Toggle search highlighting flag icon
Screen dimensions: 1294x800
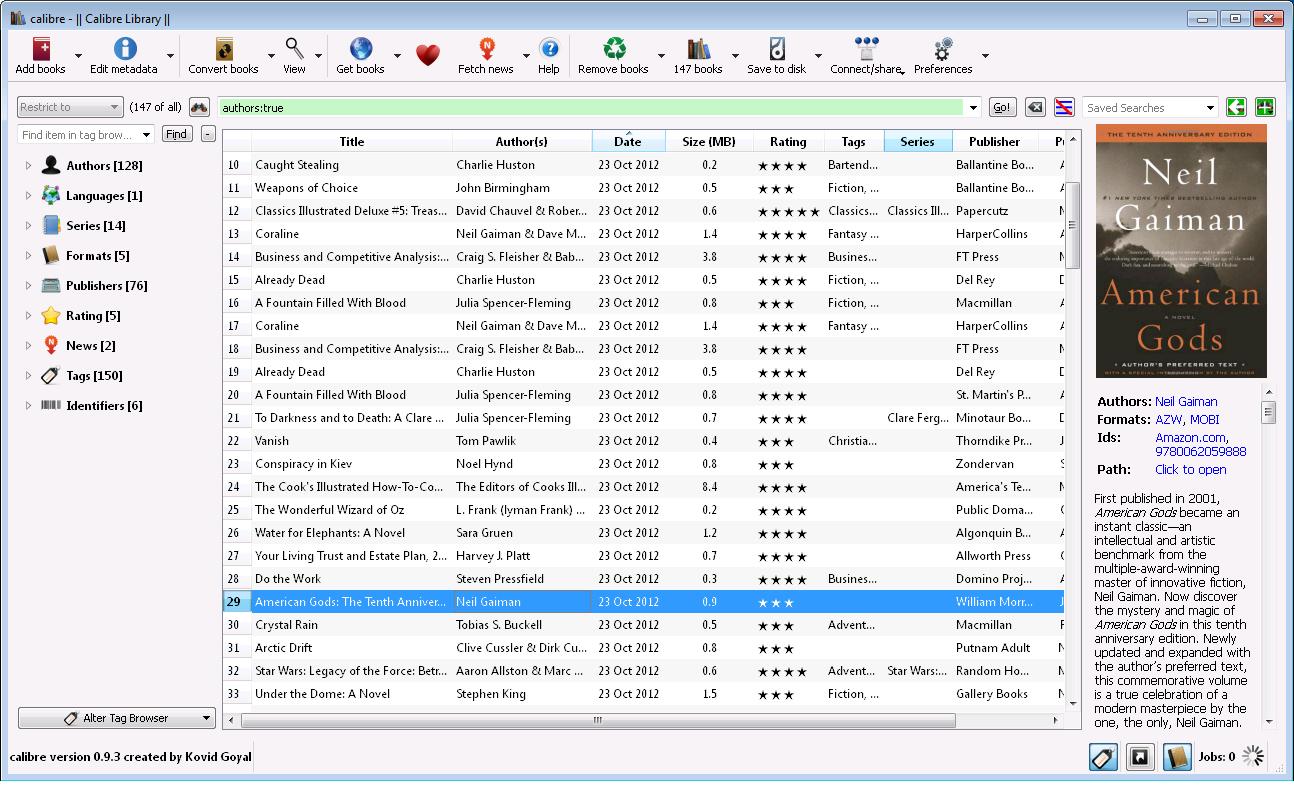(x=1064, y=107)
